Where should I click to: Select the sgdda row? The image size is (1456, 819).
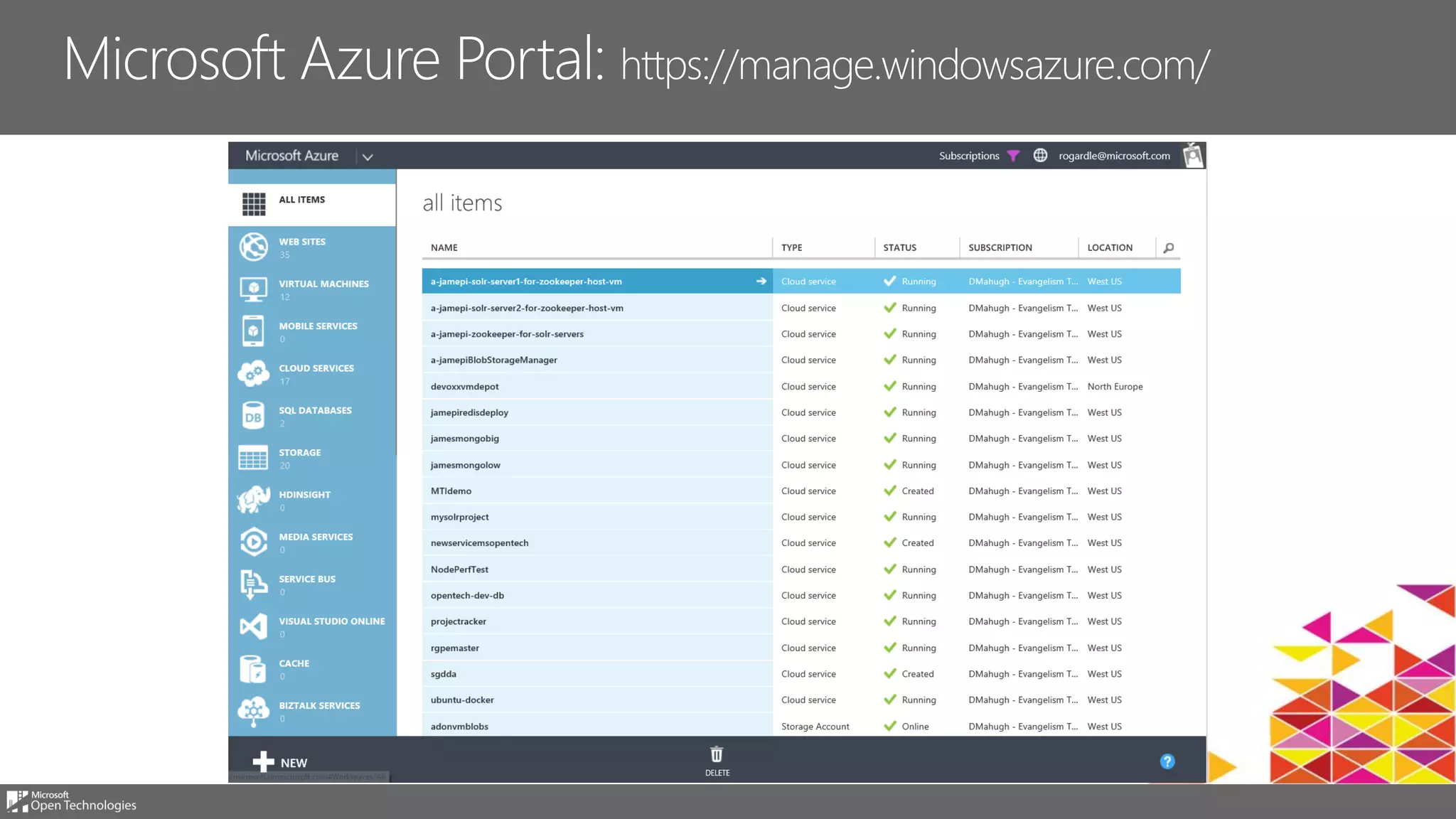(801, 673)
